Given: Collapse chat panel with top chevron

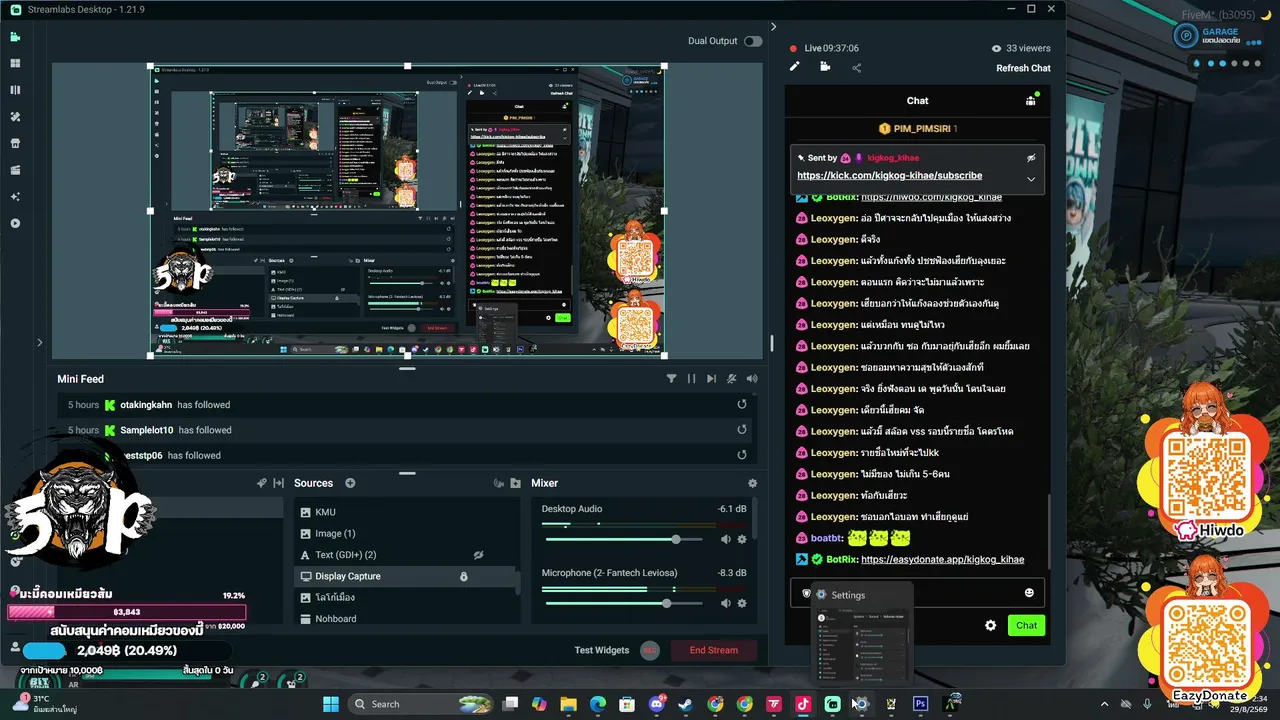Looking at the screenshot, I should click(773, 27).
